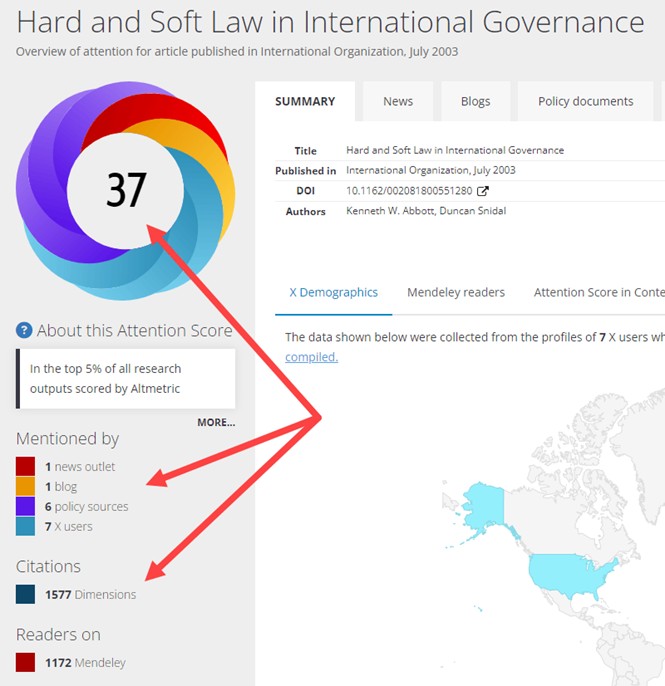665x686 pixels.
Task: Follow the 'compiled.' hyperlink
Action: click(311, 357)
